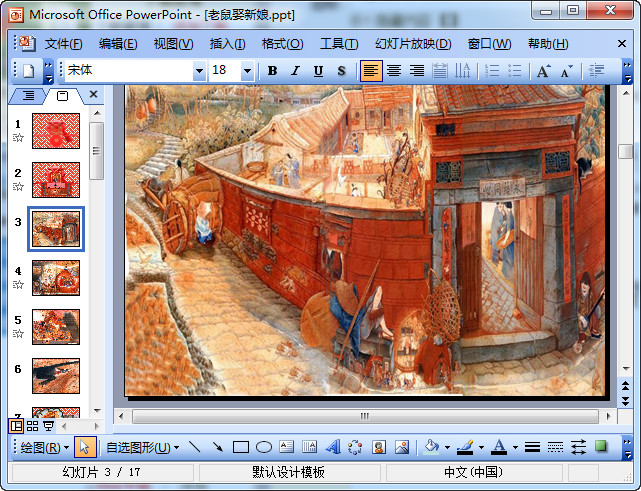Select the Rectangle drawing tool
Screen dimensions: 641x491
coord(241,447)
